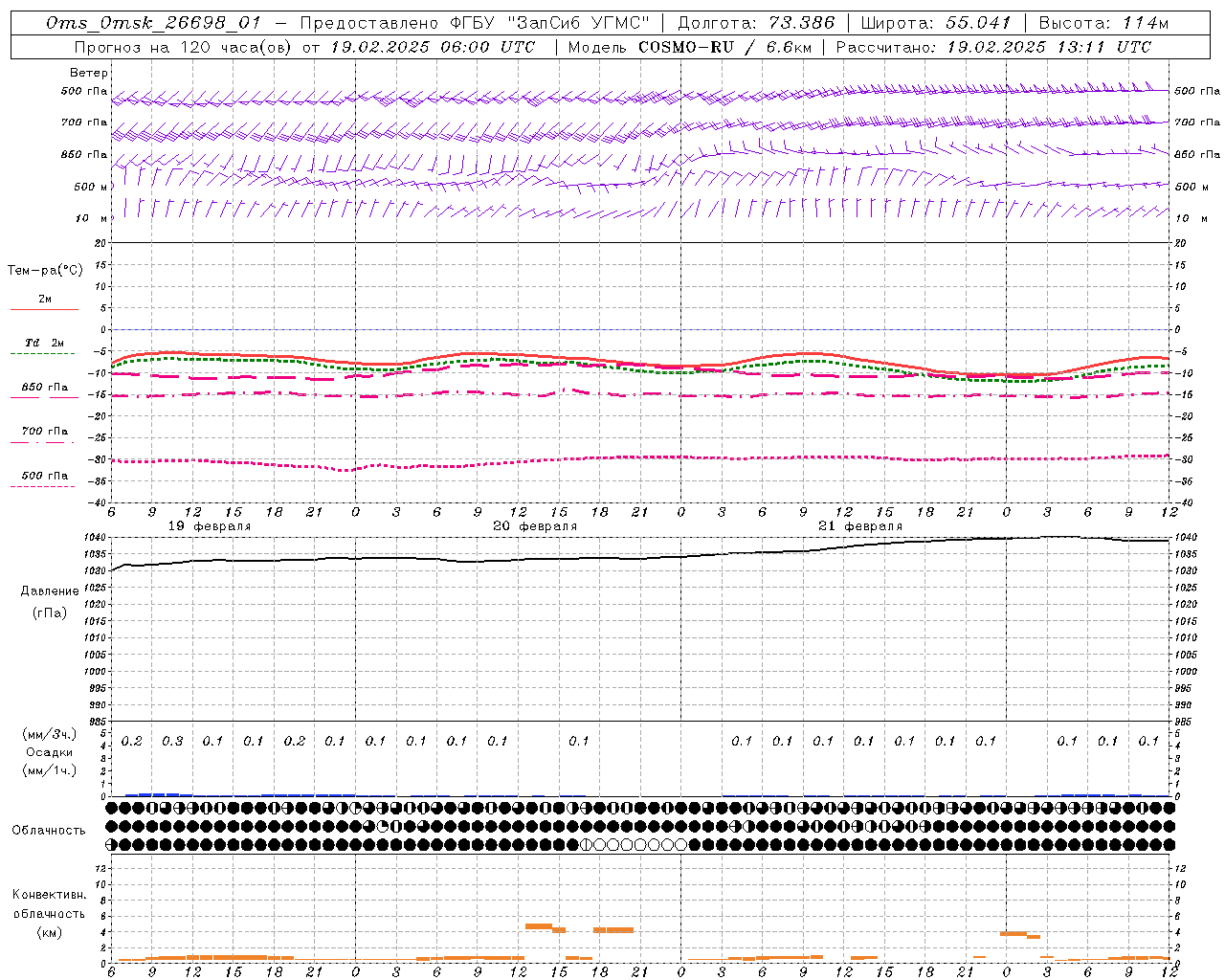Screen dimensions: 1225x980
Task: Click the 2м temperature legend entry
Action: 45,299
